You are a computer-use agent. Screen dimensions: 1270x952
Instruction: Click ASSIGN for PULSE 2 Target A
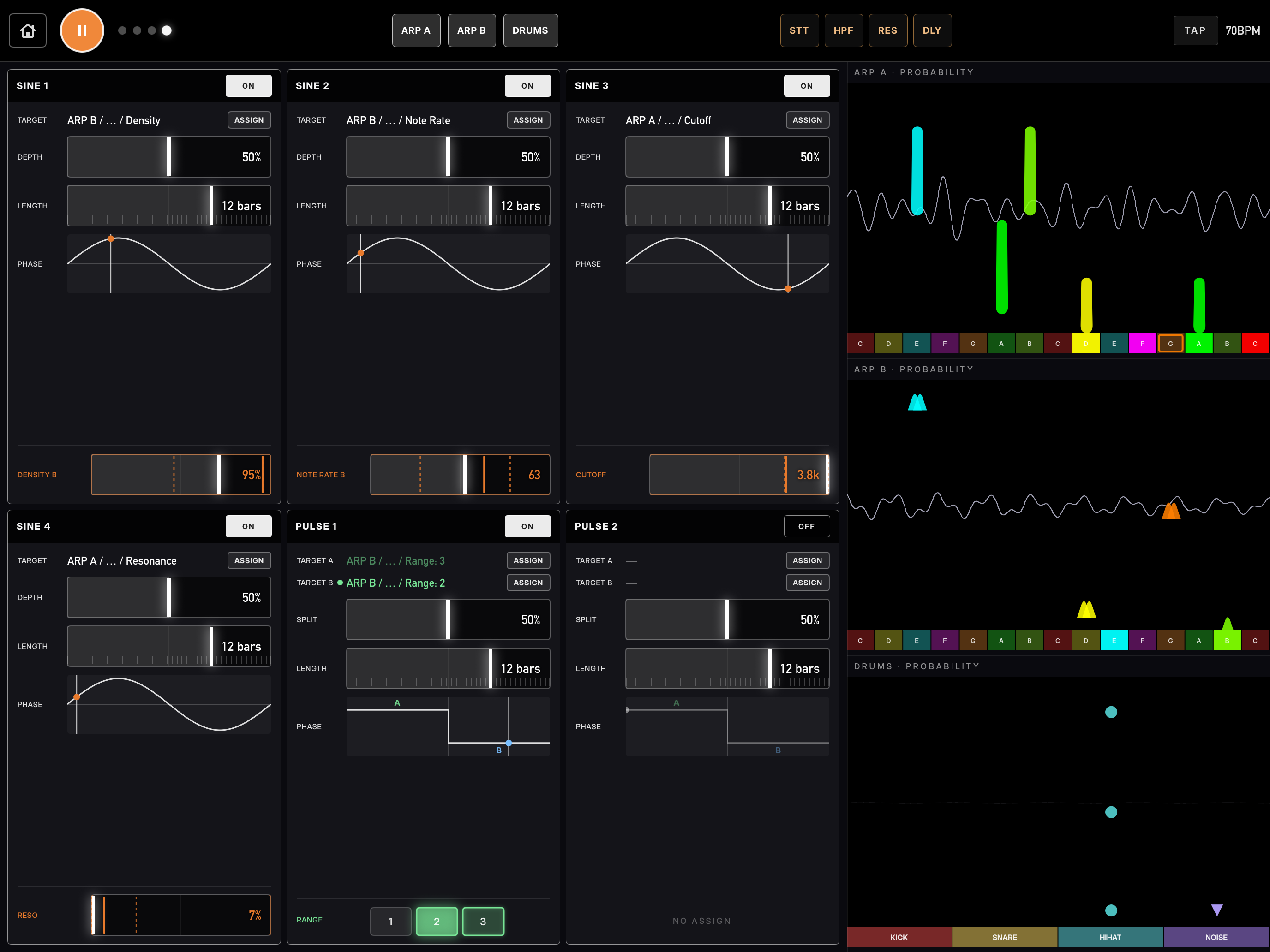coord(807,561)
